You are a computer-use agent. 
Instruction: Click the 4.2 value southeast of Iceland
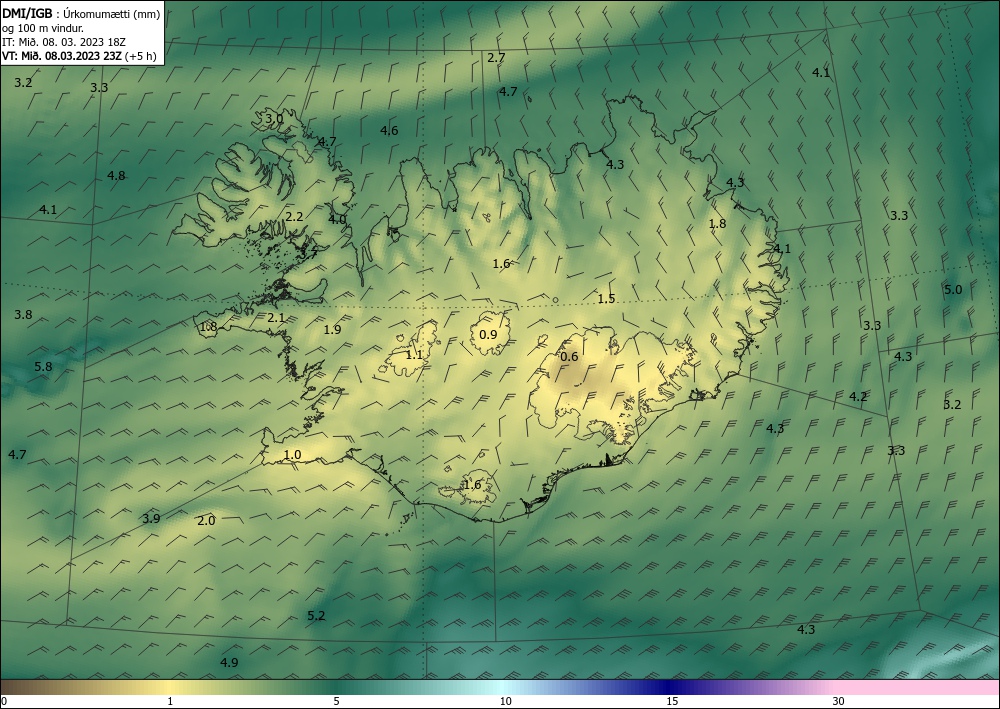click(x=858, y=397)
